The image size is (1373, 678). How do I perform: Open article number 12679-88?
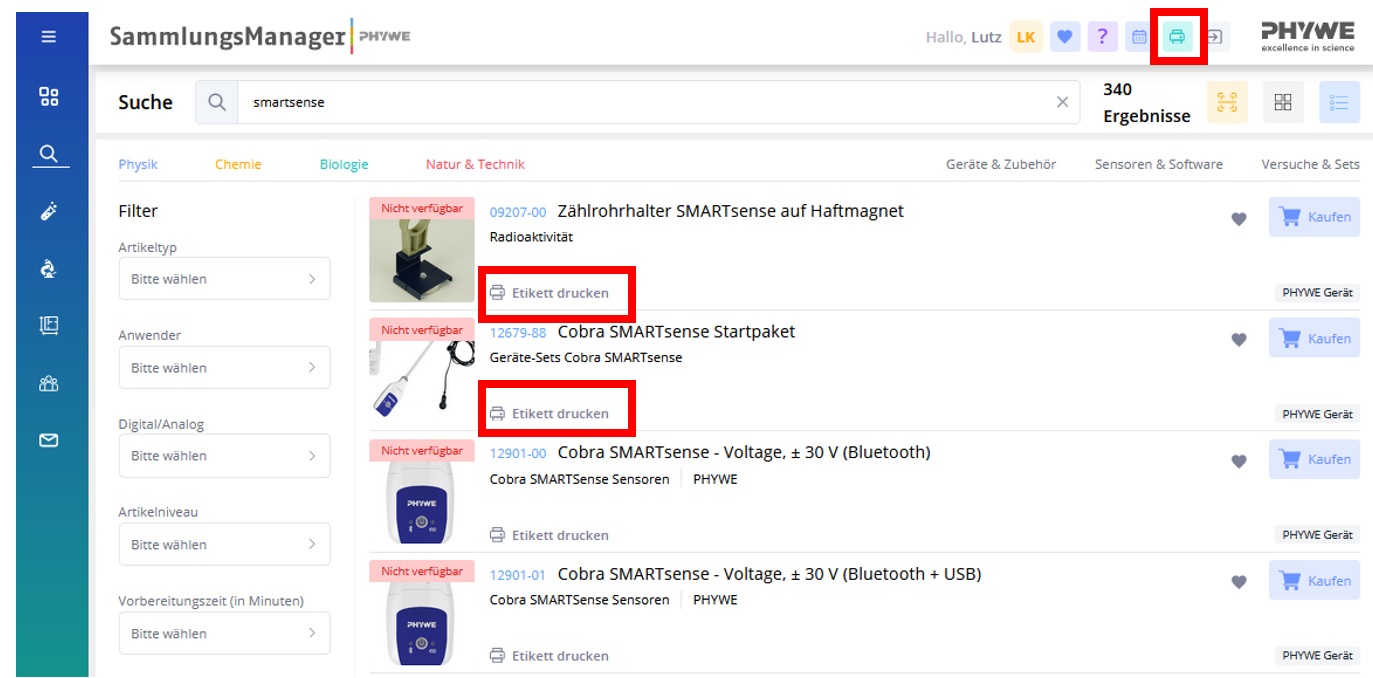coord(518,333)
